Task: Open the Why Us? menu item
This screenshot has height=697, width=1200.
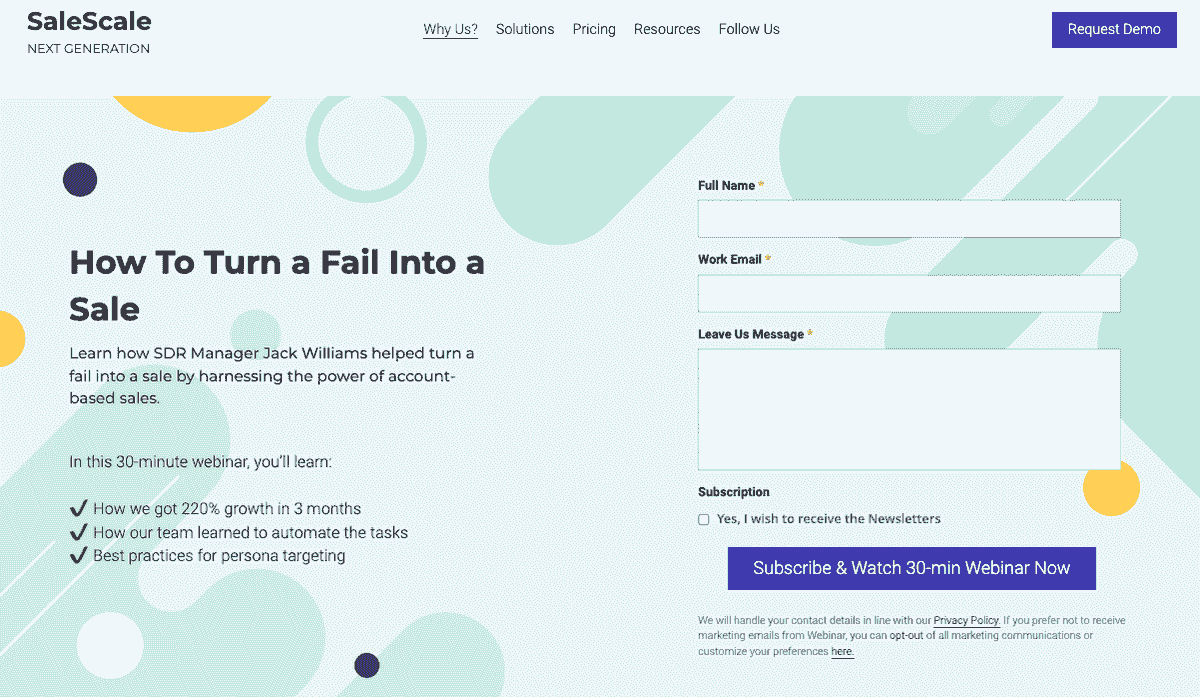Action: pos(450,29)
